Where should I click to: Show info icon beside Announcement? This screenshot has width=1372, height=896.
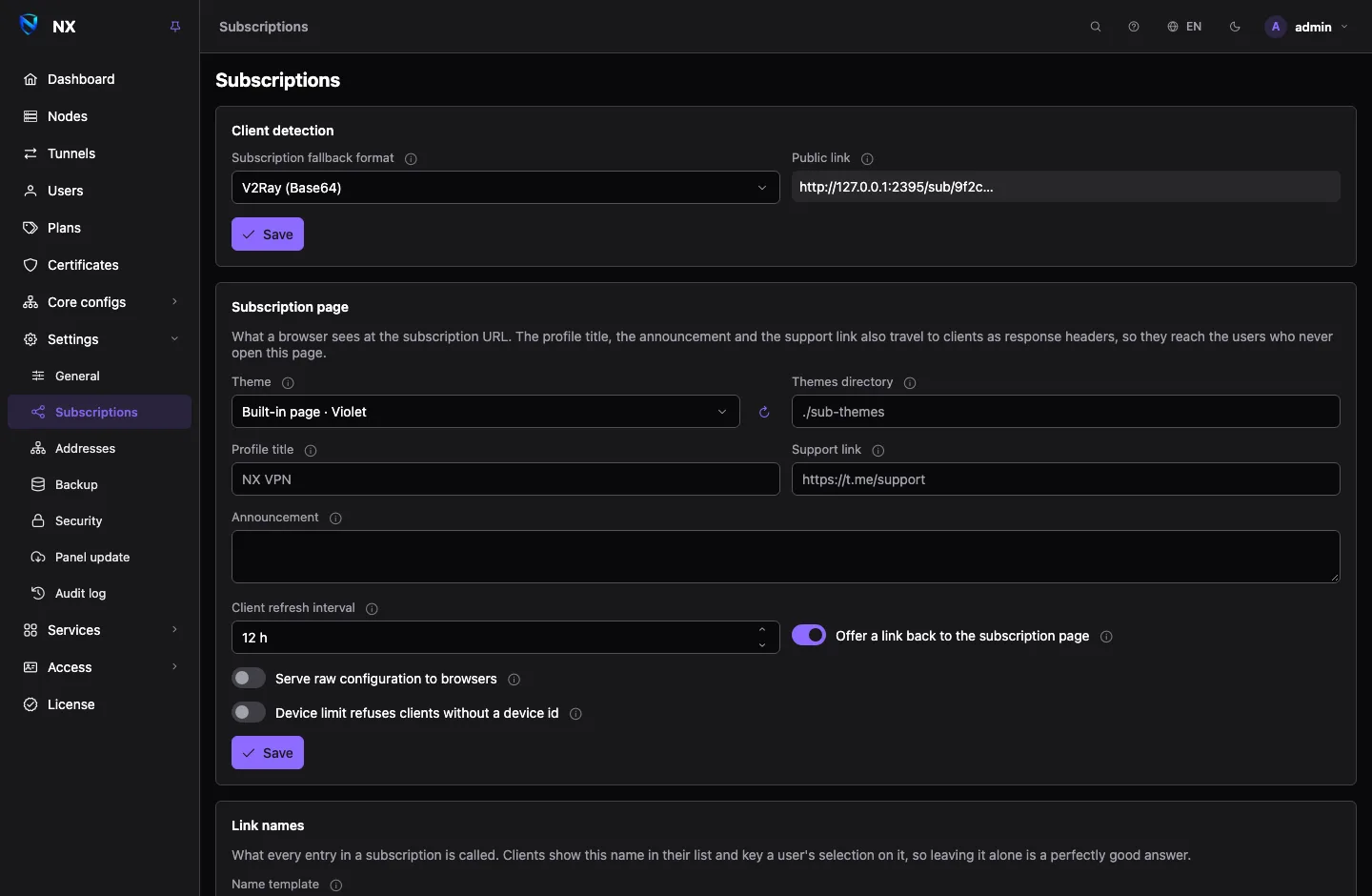coord(335,519)
